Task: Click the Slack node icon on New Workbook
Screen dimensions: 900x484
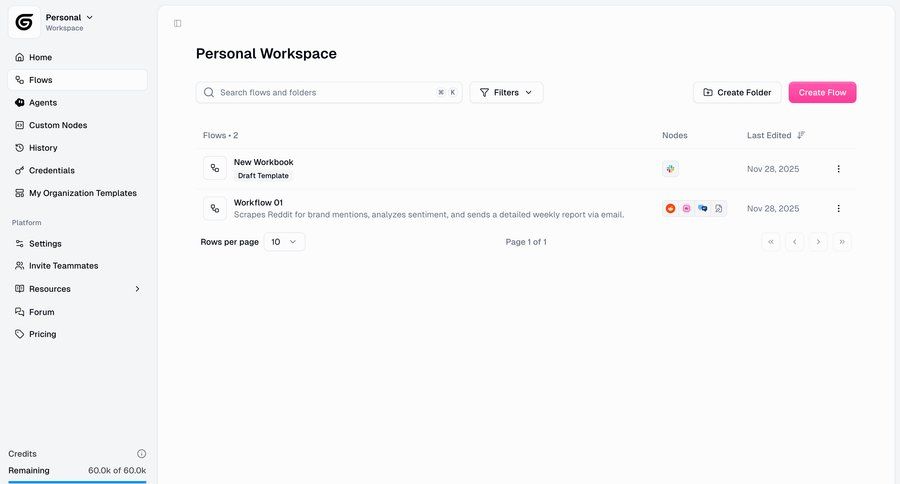Action: click(670, 169)
